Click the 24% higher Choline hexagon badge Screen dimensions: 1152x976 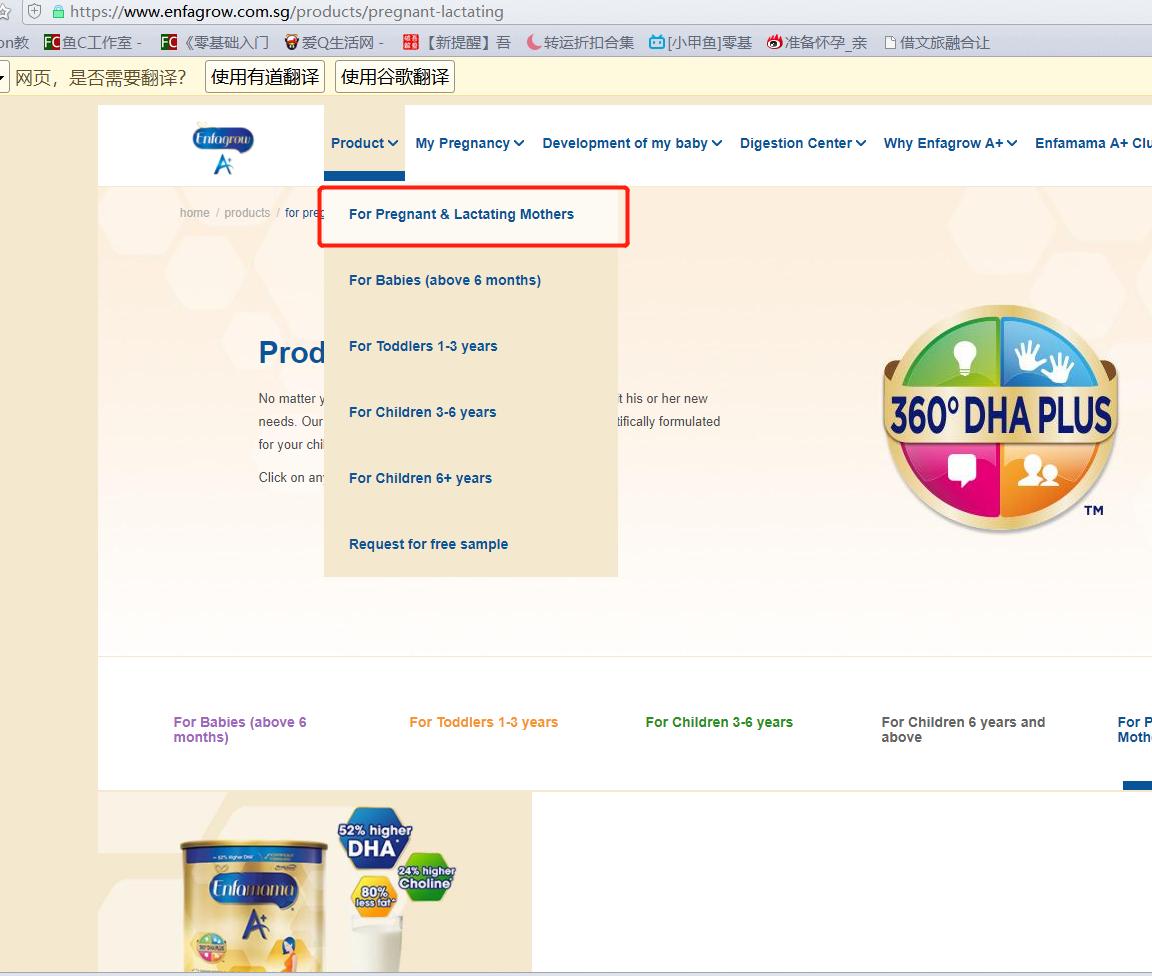[x=426, y=876]
